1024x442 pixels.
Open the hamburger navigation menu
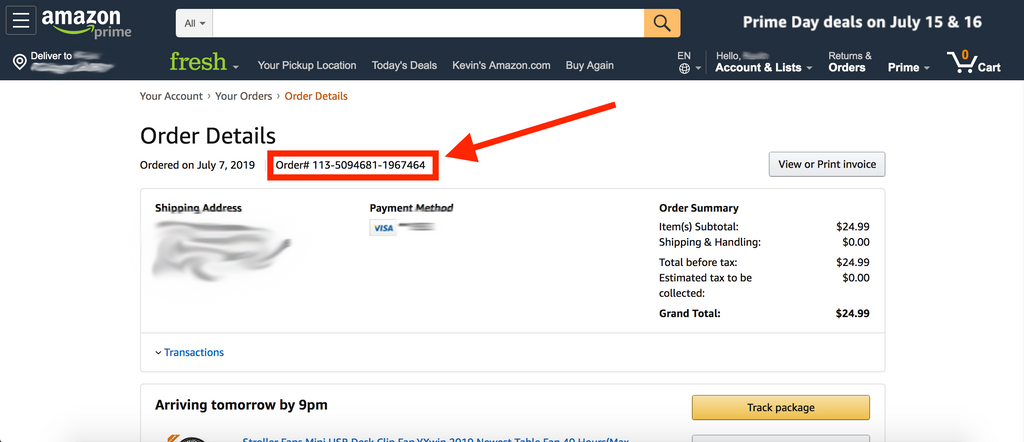(x=22, y=22)
